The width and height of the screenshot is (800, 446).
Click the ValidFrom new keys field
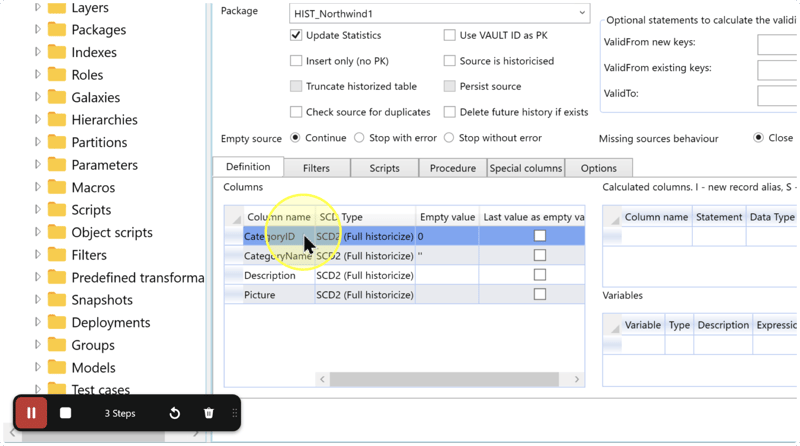777,45
